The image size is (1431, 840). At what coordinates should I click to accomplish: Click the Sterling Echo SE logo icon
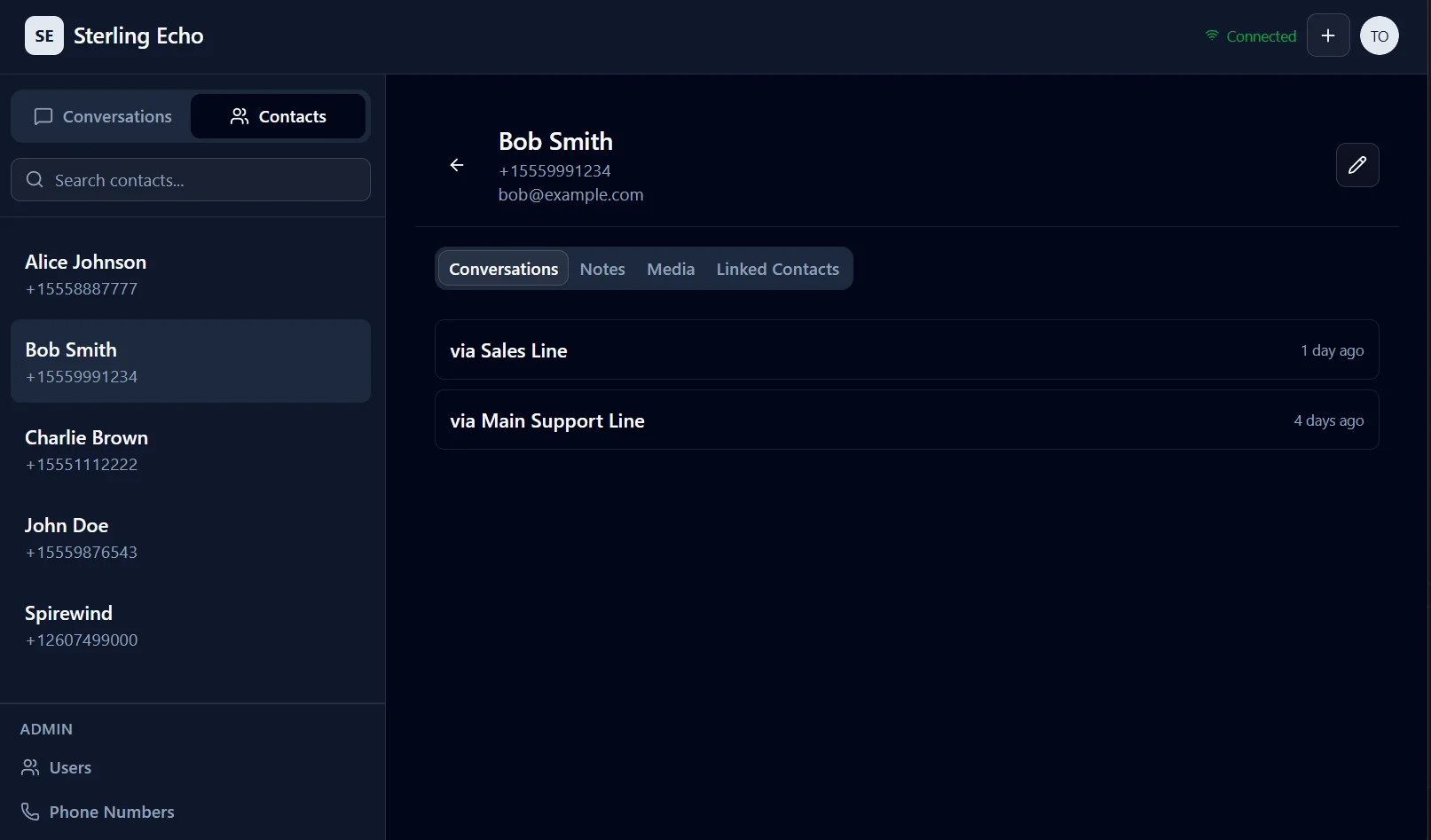tap(43, 35)
